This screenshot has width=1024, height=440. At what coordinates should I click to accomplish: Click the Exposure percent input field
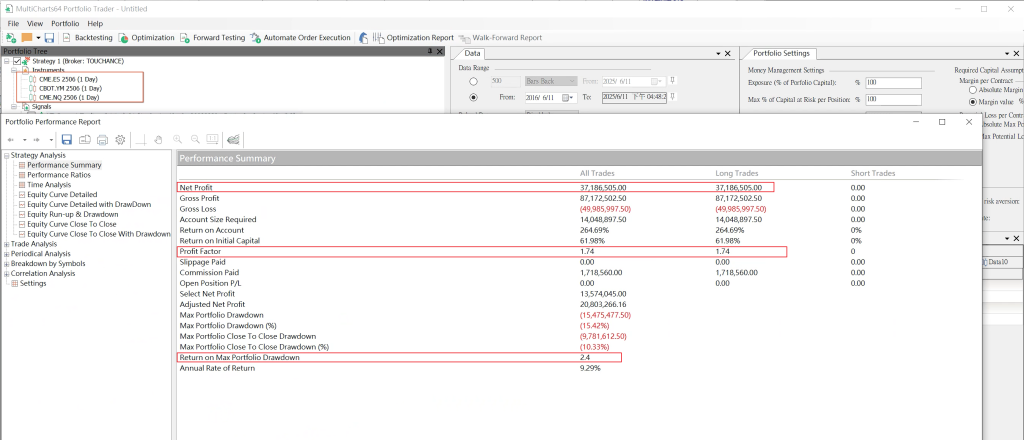coord(892,82)
